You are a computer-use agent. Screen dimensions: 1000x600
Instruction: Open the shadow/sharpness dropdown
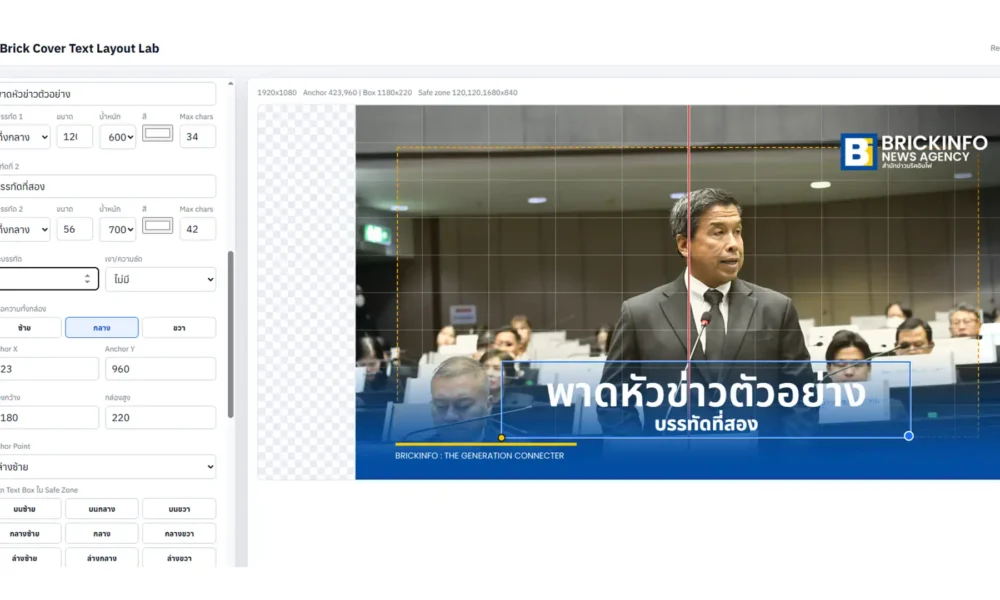[x=161, y=279]
